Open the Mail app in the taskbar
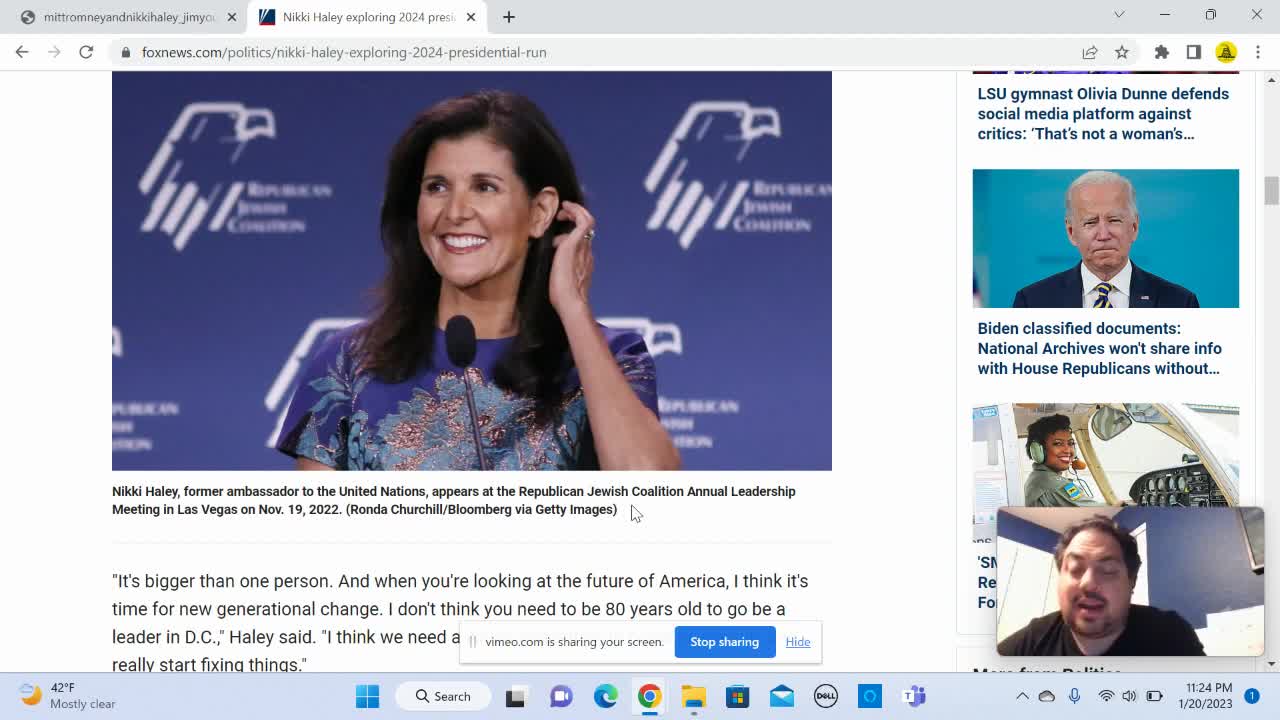1280x720 pixels. pos(782,696)
